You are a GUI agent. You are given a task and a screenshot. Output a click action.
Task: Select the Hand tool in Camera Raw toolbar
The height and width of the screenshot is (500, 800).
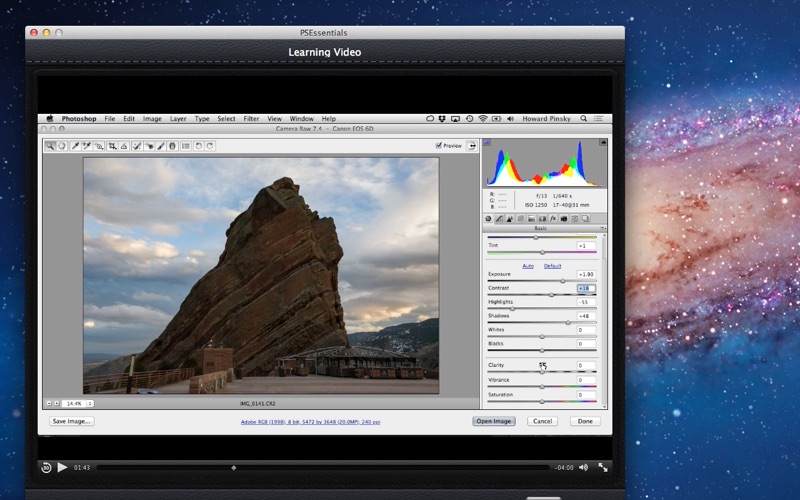point(62,146)
